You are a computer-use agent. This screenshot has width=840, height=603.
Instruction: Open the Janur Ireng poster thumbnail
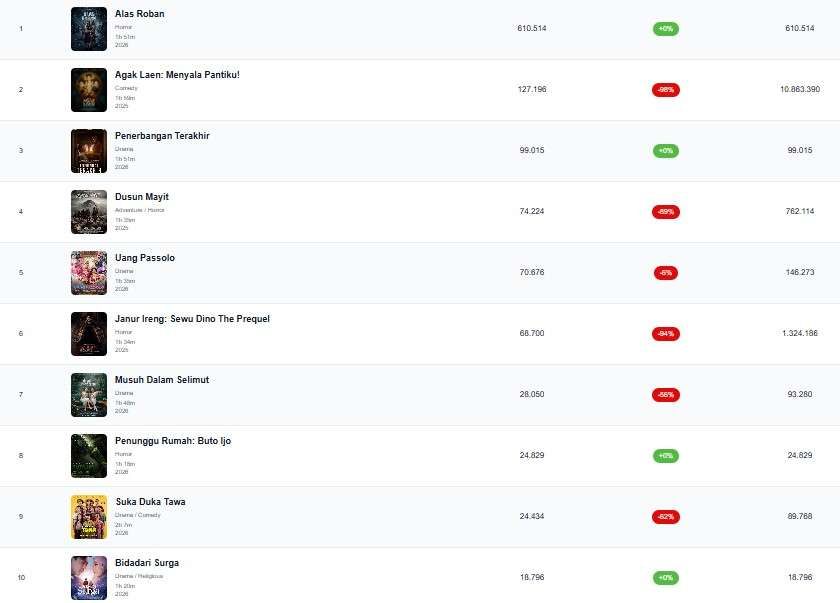tap(88, 334)
